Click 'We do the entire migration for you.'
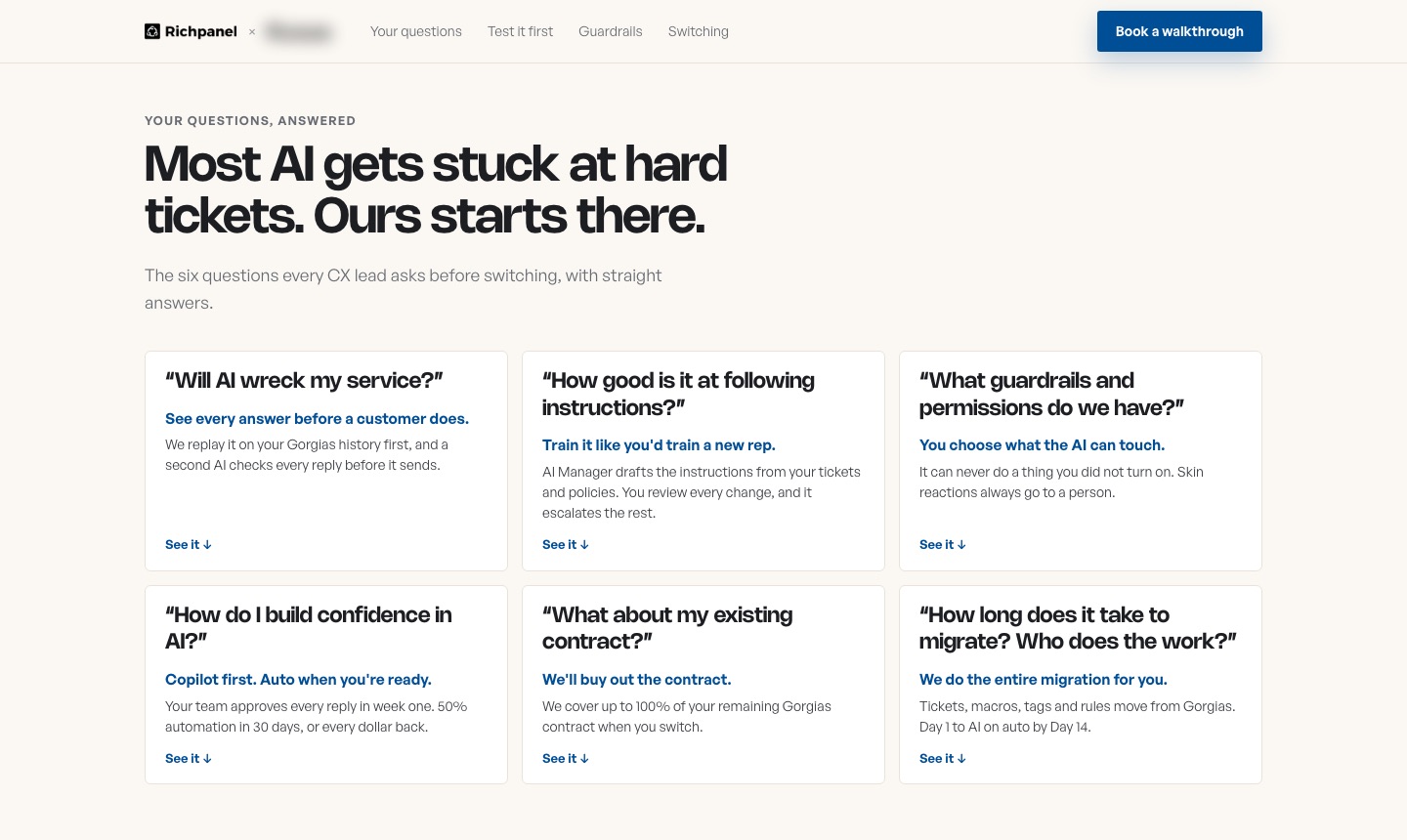This screenshot has height=840, width=1407. coord(1044,679)
